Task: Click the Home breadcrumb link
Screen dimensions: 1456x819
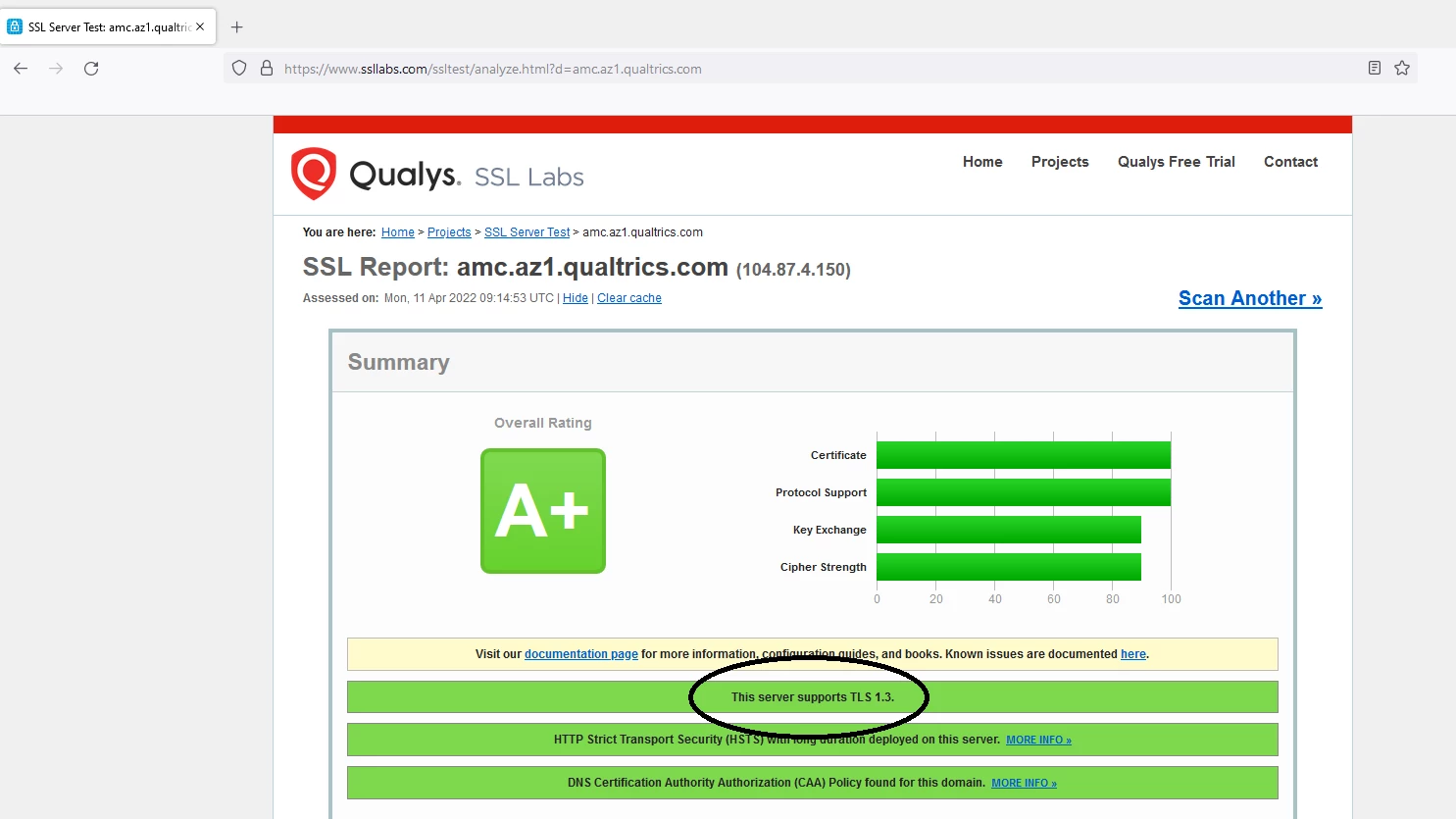Action: [398, 232]
